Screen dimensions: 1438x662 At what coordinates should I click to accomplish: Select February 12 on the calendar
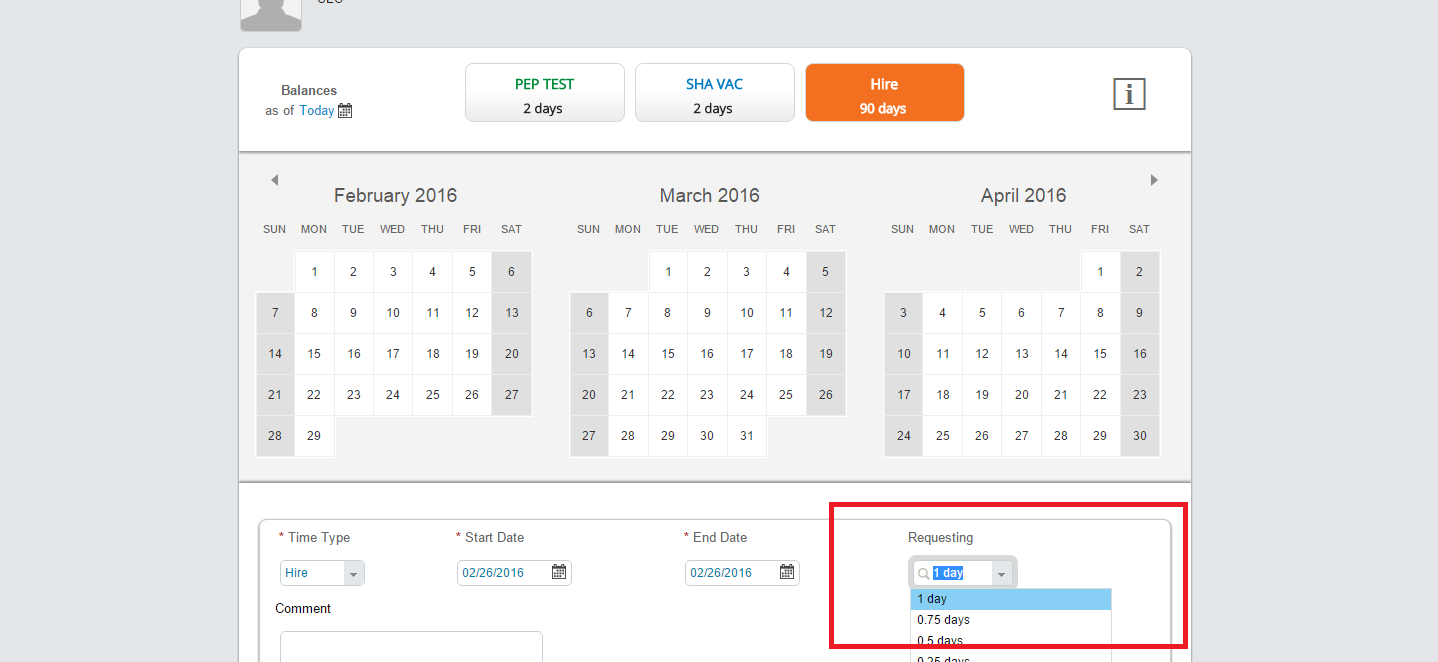(472, 313)
